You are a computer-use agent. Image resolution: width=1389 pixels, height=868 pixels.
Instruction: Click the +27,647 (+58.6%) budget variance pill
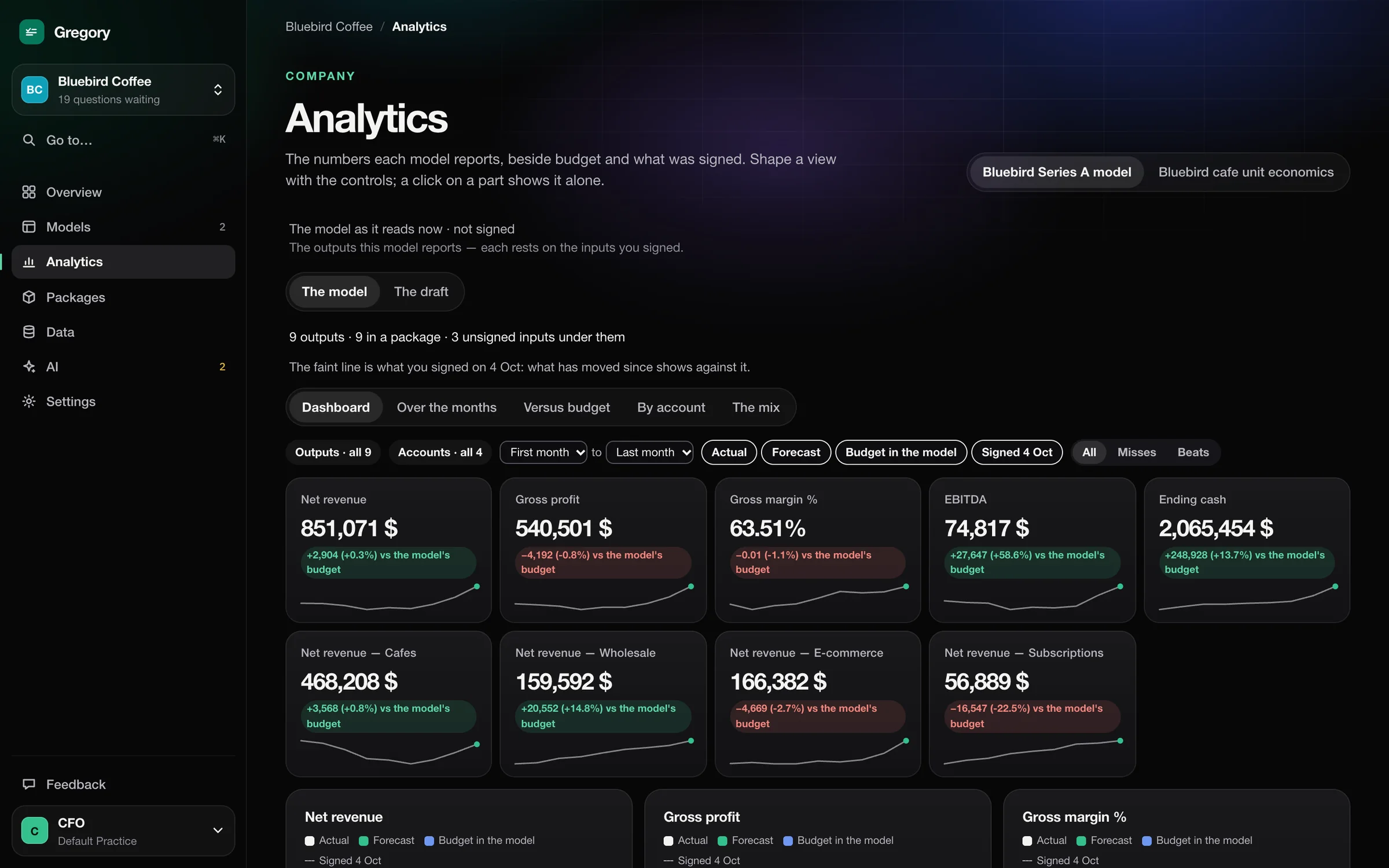(1032, 562)
